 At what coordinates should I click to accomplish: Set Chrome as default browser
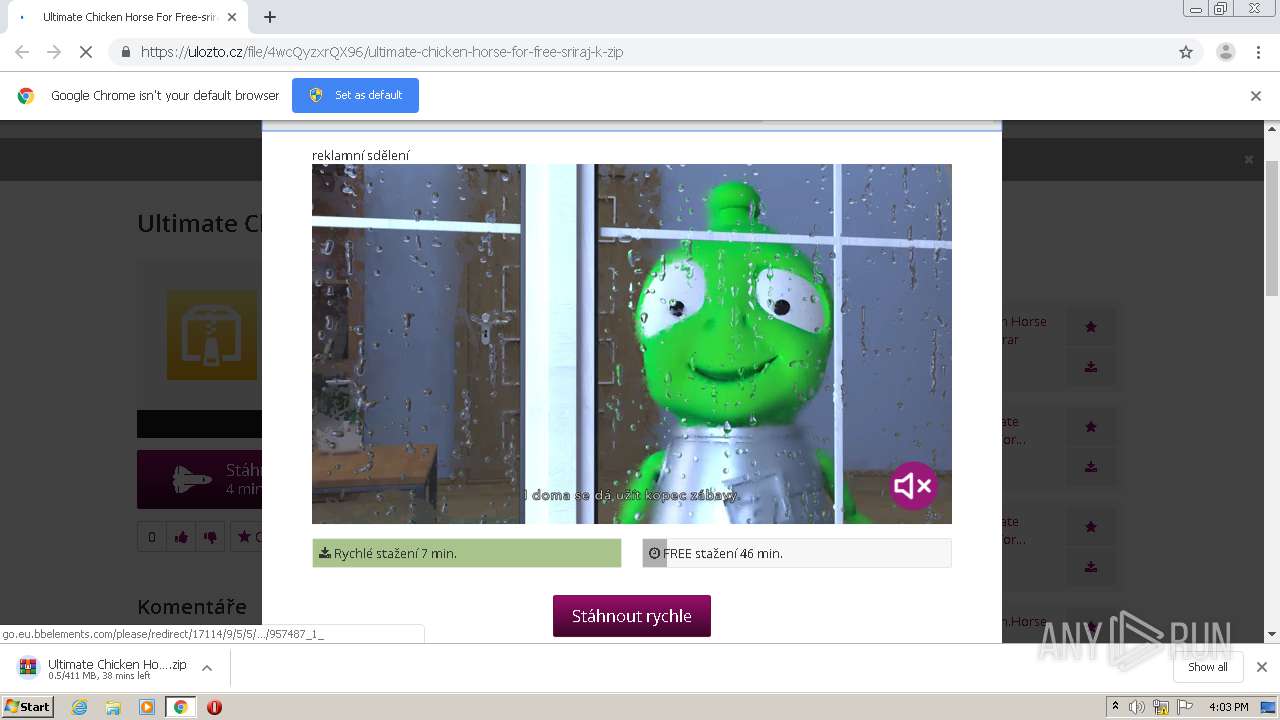pos(355,95)
